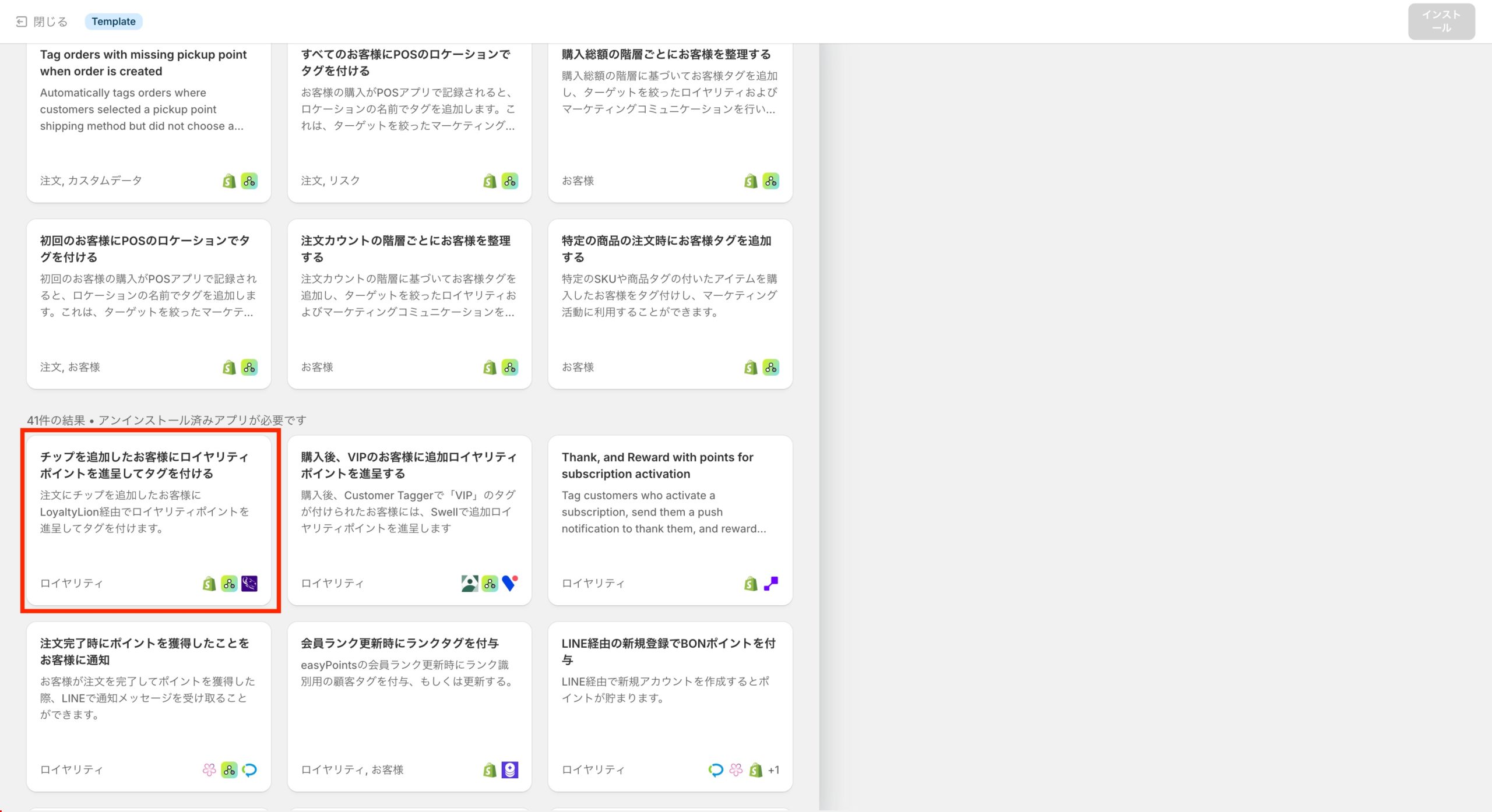Click the pink flower icon on 注文完了時 card
The image size is (1492, 812).
tap(209, 769)
